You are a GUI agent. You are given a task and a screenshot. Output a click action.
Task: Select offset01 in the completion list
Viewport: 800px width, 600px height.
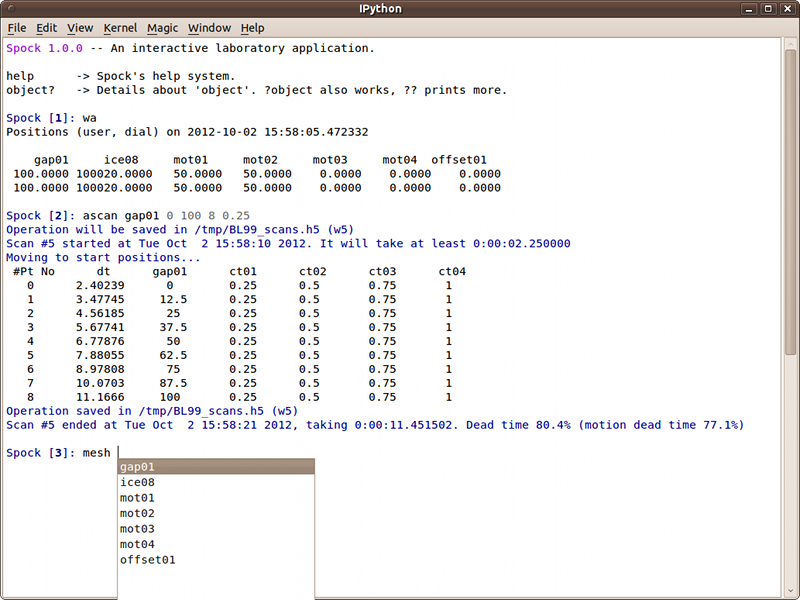[216, 560]
